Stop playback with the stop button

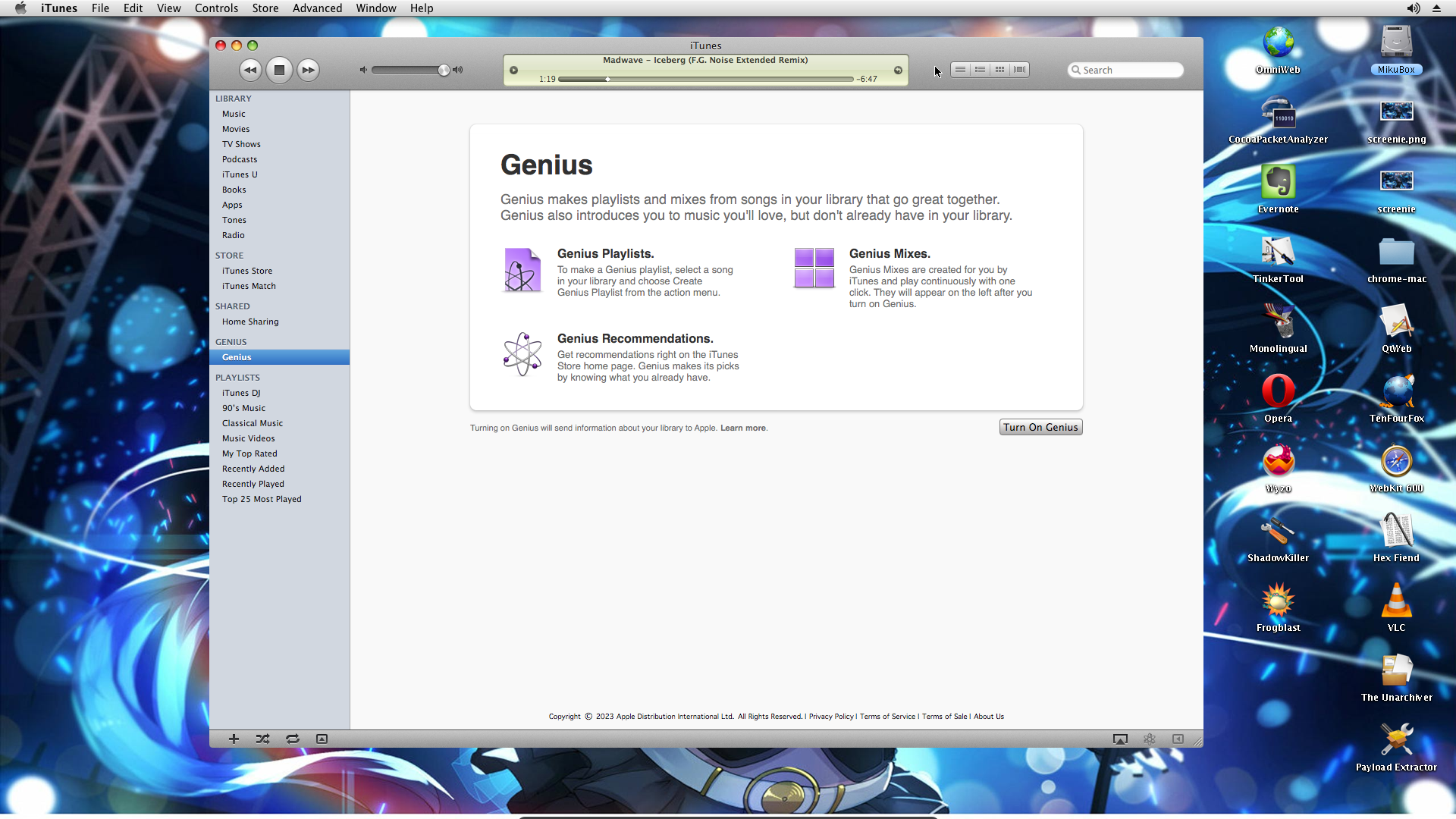pos(279,70)
